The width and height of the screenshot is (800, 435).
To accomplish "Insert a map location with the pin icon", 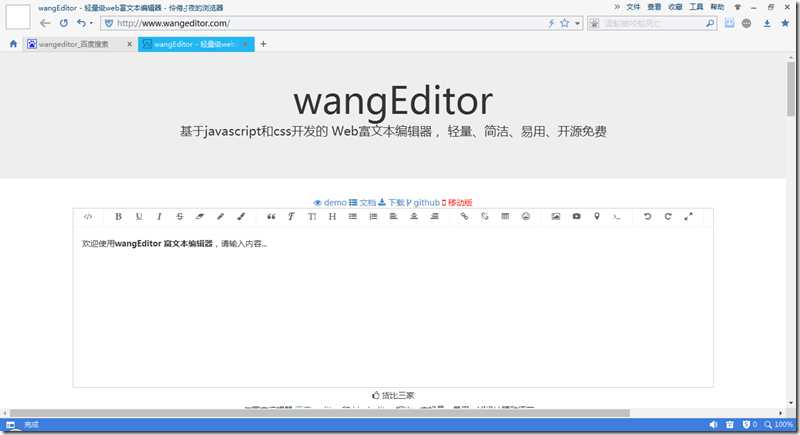I will point(596,217).
